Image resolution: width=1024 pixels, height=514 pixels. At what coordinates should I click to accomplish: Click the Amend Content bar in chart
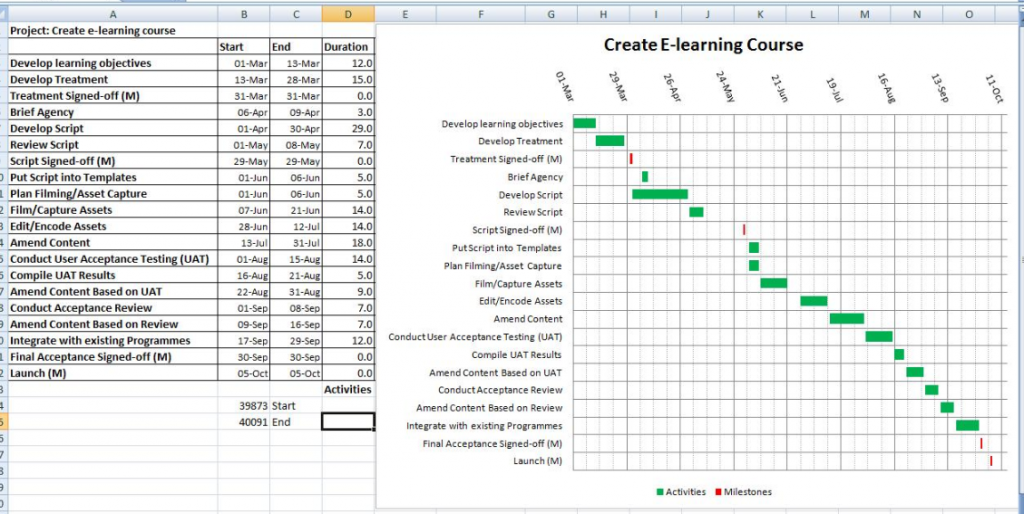[847, 319]
